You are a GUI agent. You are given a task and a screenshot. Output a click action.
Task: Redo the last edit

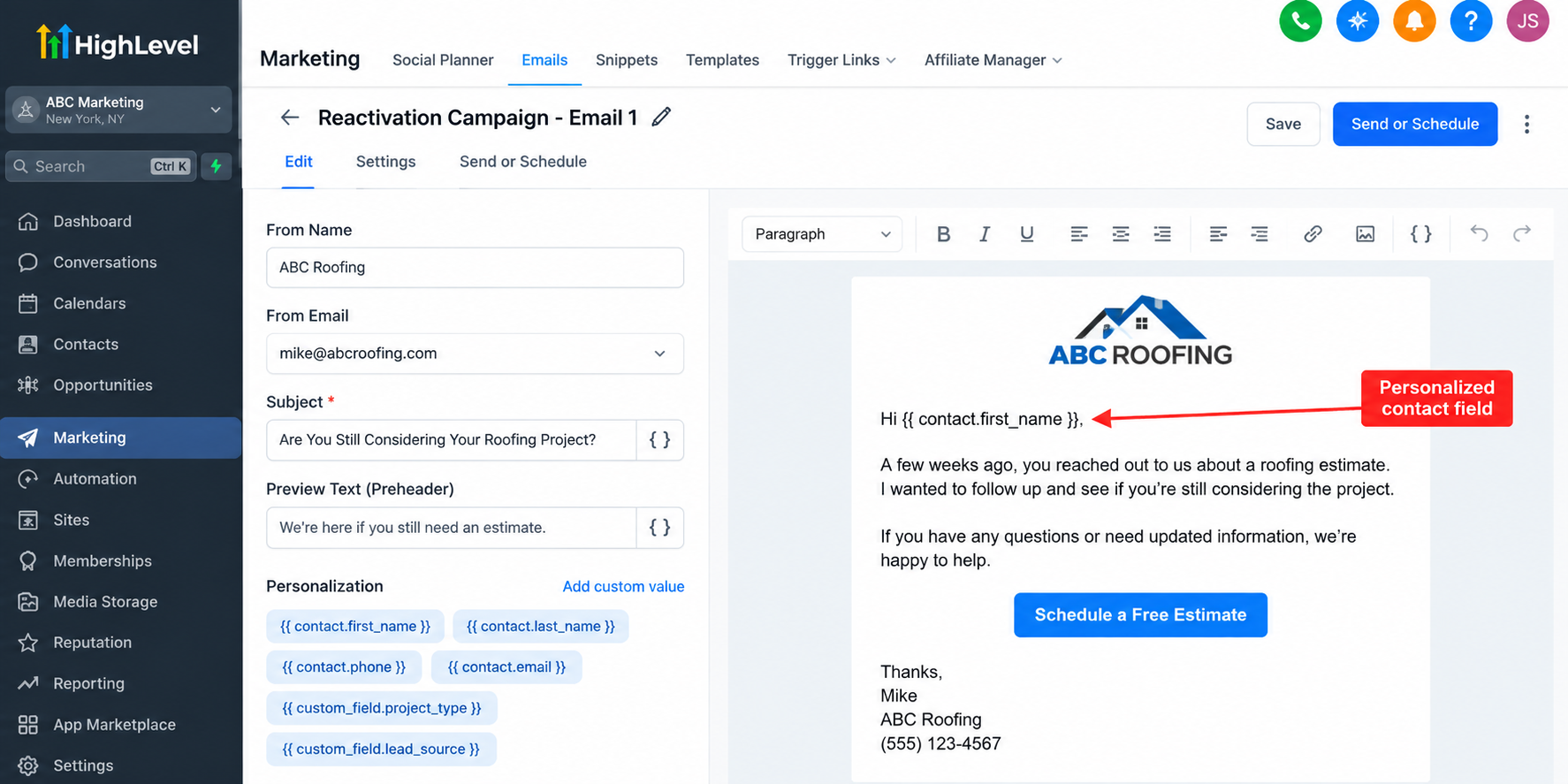coord(1521,233)
